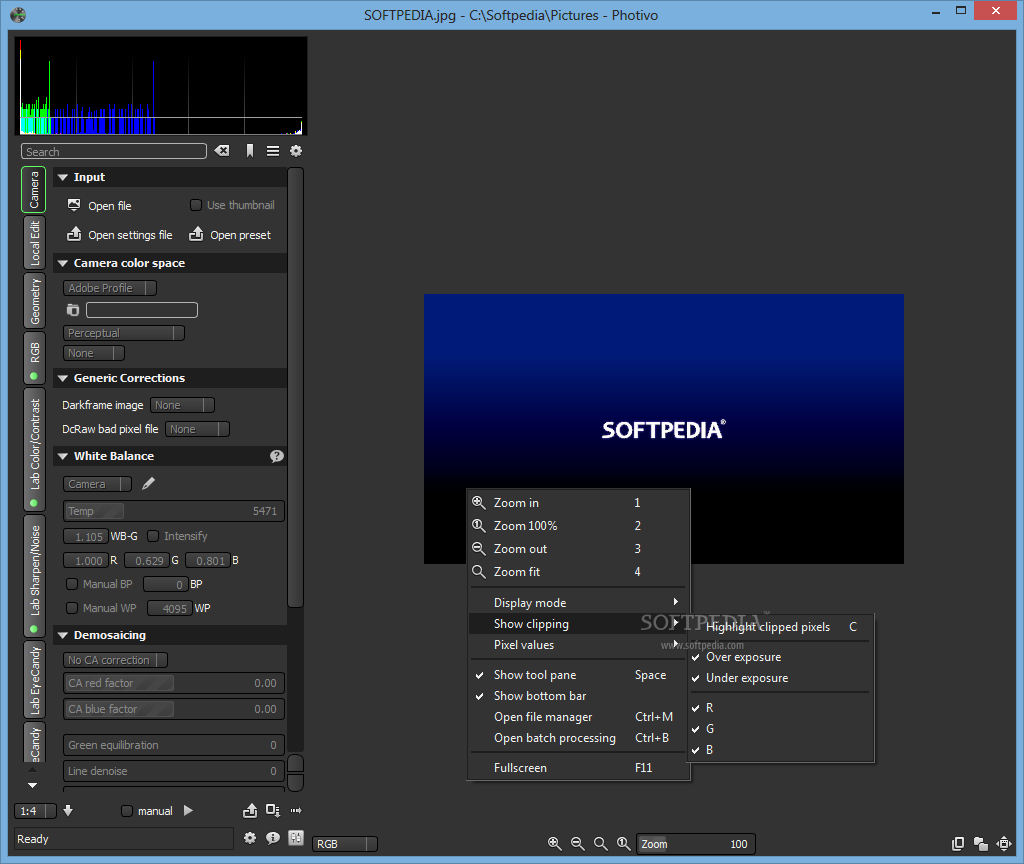Click Highlight clipped pixels submenu entry
Viewport: 1024px width, 864px height.
(x=780, y=627)
